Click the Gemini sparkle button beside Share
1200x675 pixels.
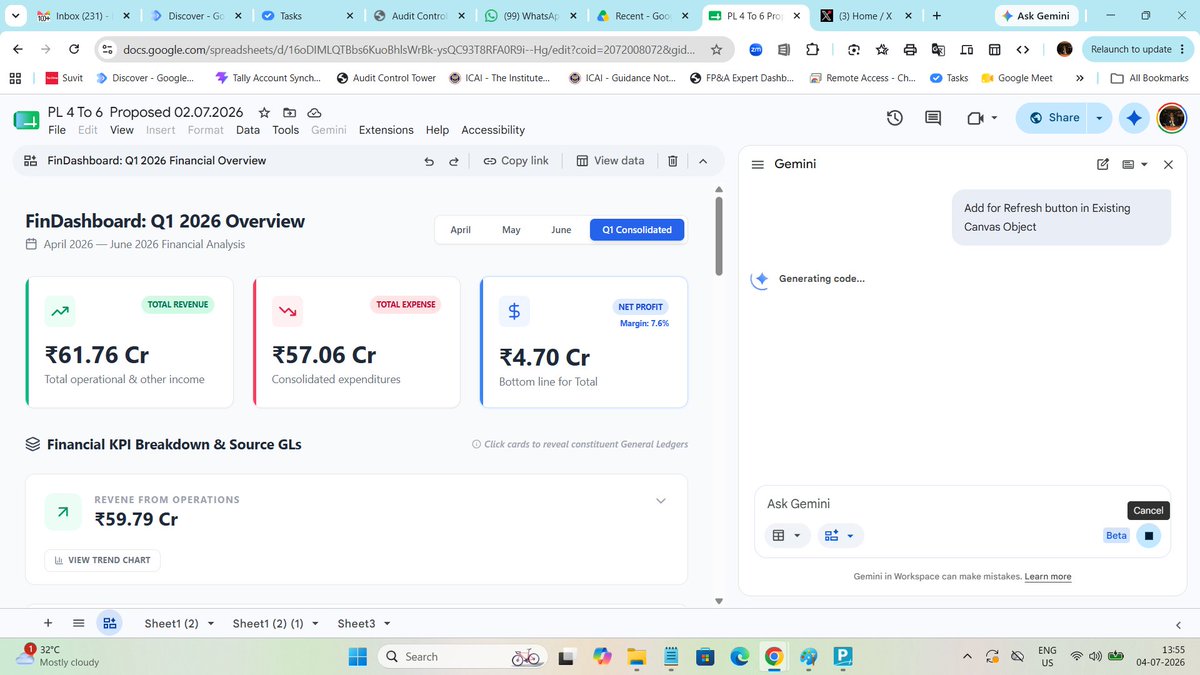[x=1134, y=118]
